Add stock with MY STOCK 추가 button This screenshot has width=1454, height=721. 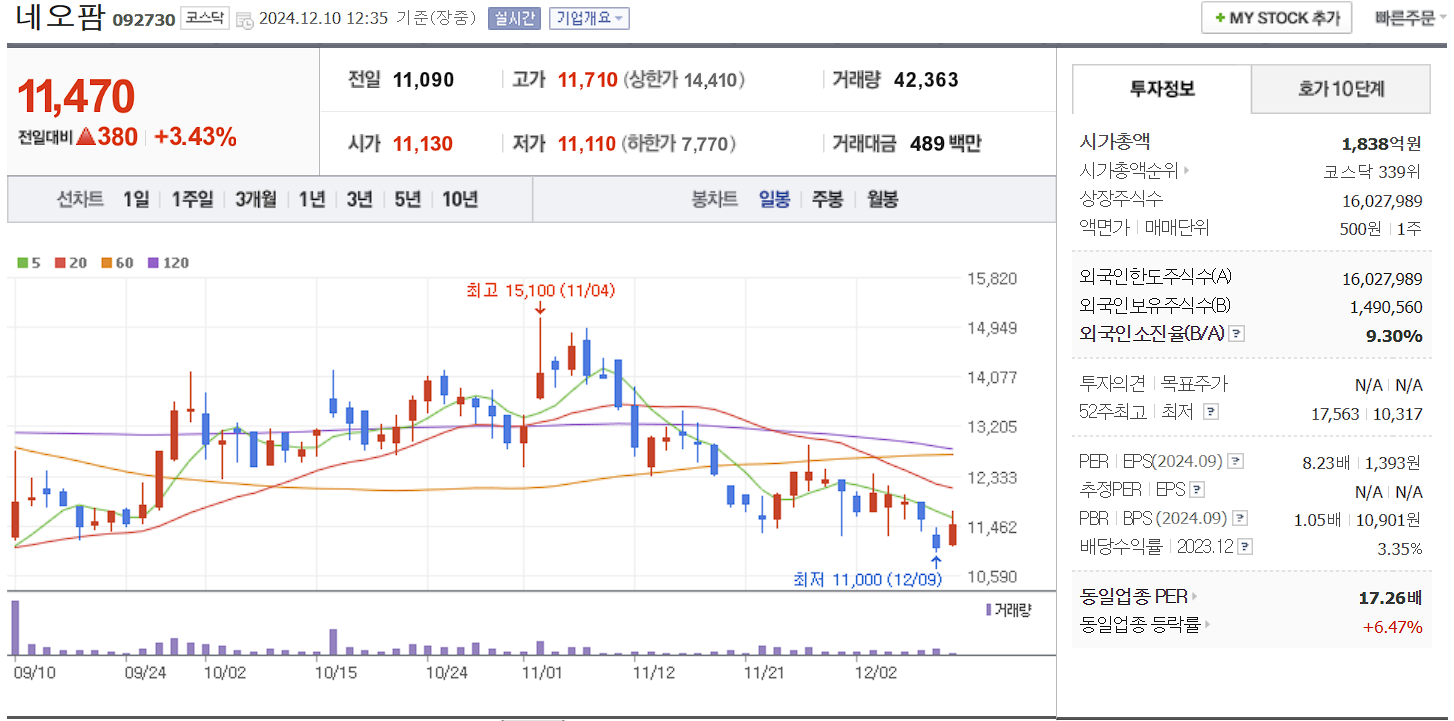1276,17
